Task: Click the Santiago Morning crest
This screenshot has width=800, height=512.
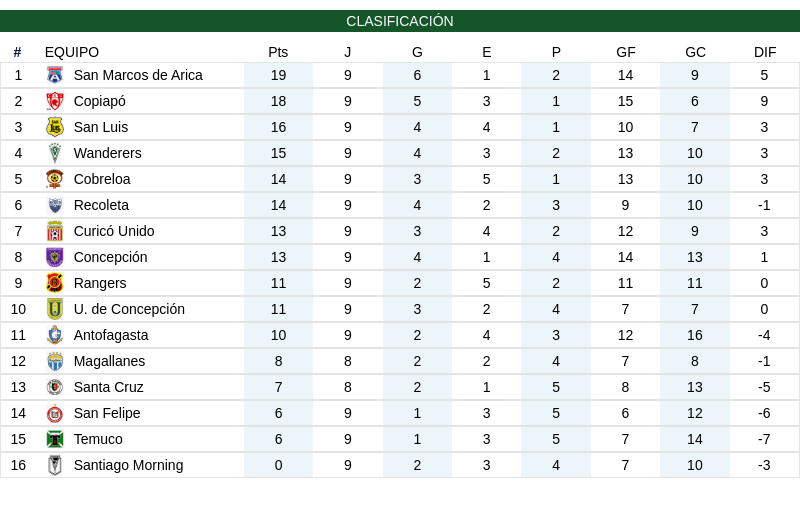Action: [x=55, y=465]
